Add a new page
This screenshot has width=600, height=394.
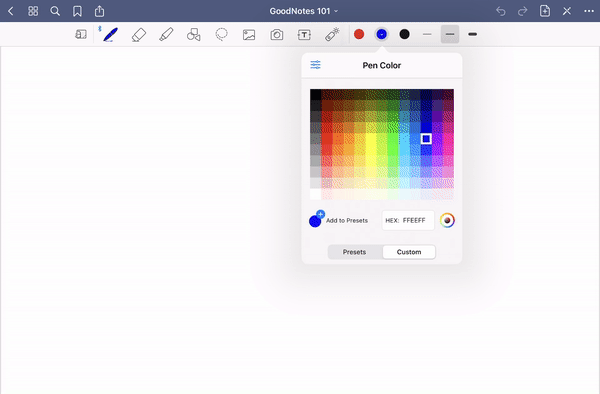point(545,11)
